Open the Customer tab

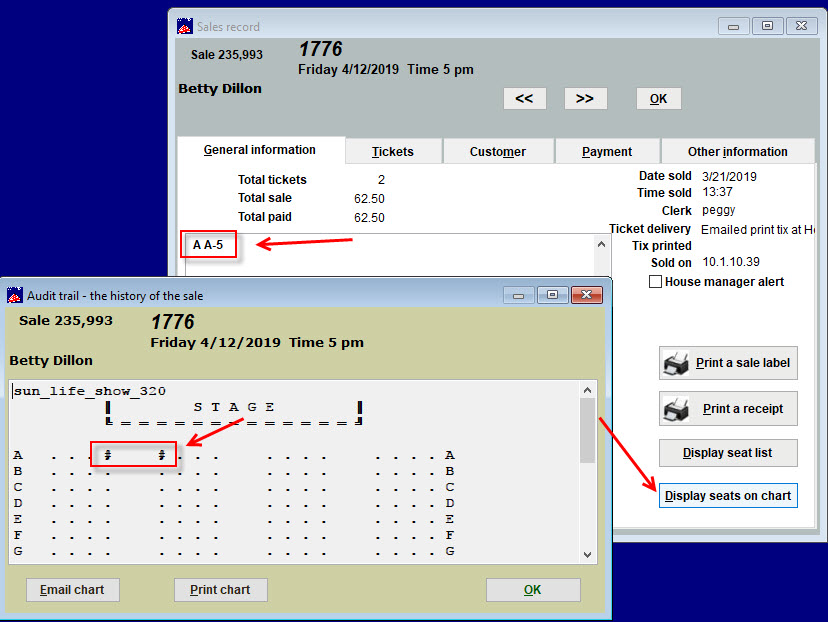point(498,152)
